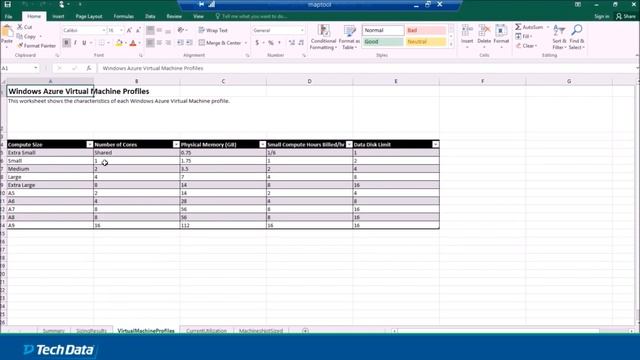Viewport: 640px width, 360px height.
Task: Apply a fill color to the cell
Action: point(119,43)
